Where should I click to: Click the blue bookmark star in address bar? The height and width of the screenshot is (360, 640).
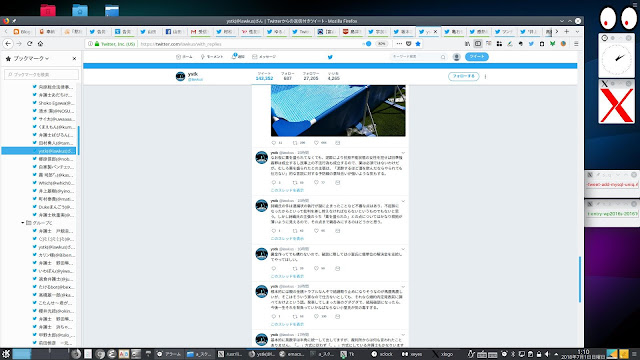418,44
